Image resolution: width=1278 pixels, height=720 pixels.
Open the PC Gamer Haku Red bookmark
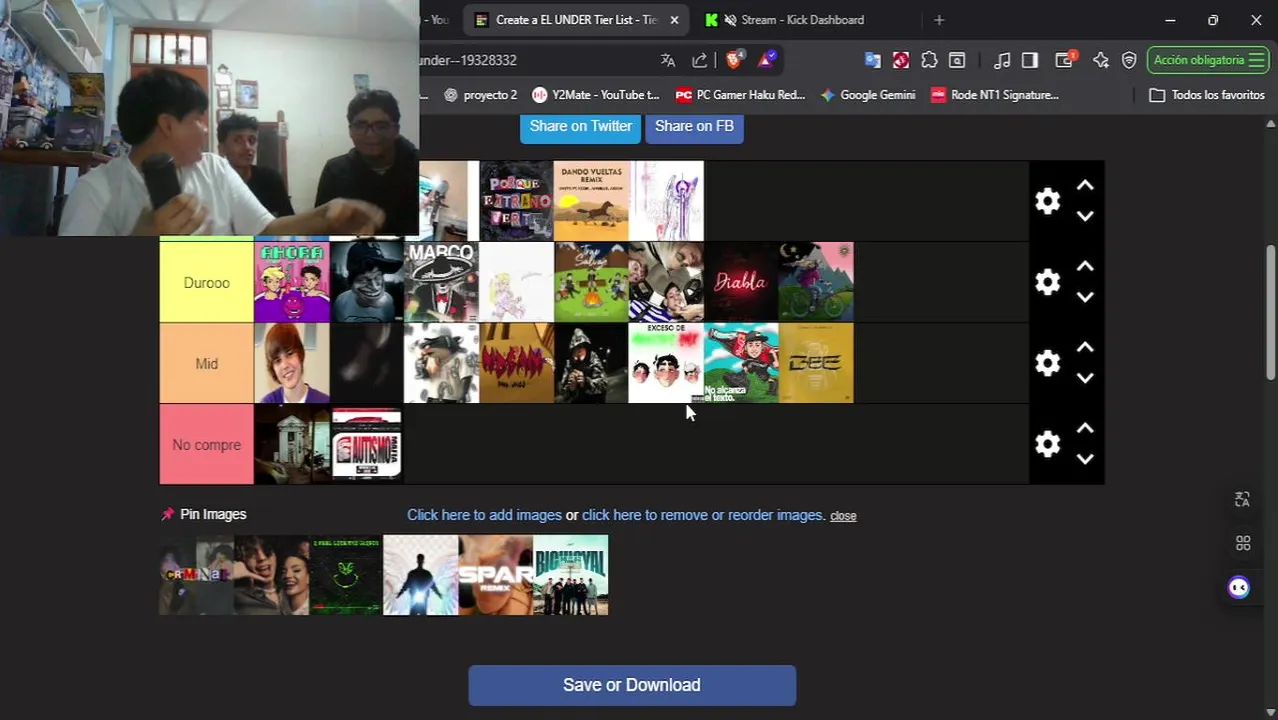point(740,95)
